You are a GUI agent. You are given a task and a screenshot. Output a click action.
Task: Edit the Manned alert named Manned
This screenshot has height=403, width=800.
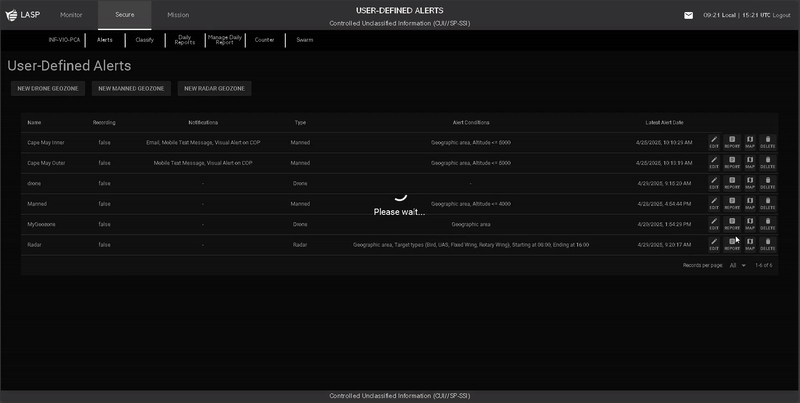[x=714, y=204]
